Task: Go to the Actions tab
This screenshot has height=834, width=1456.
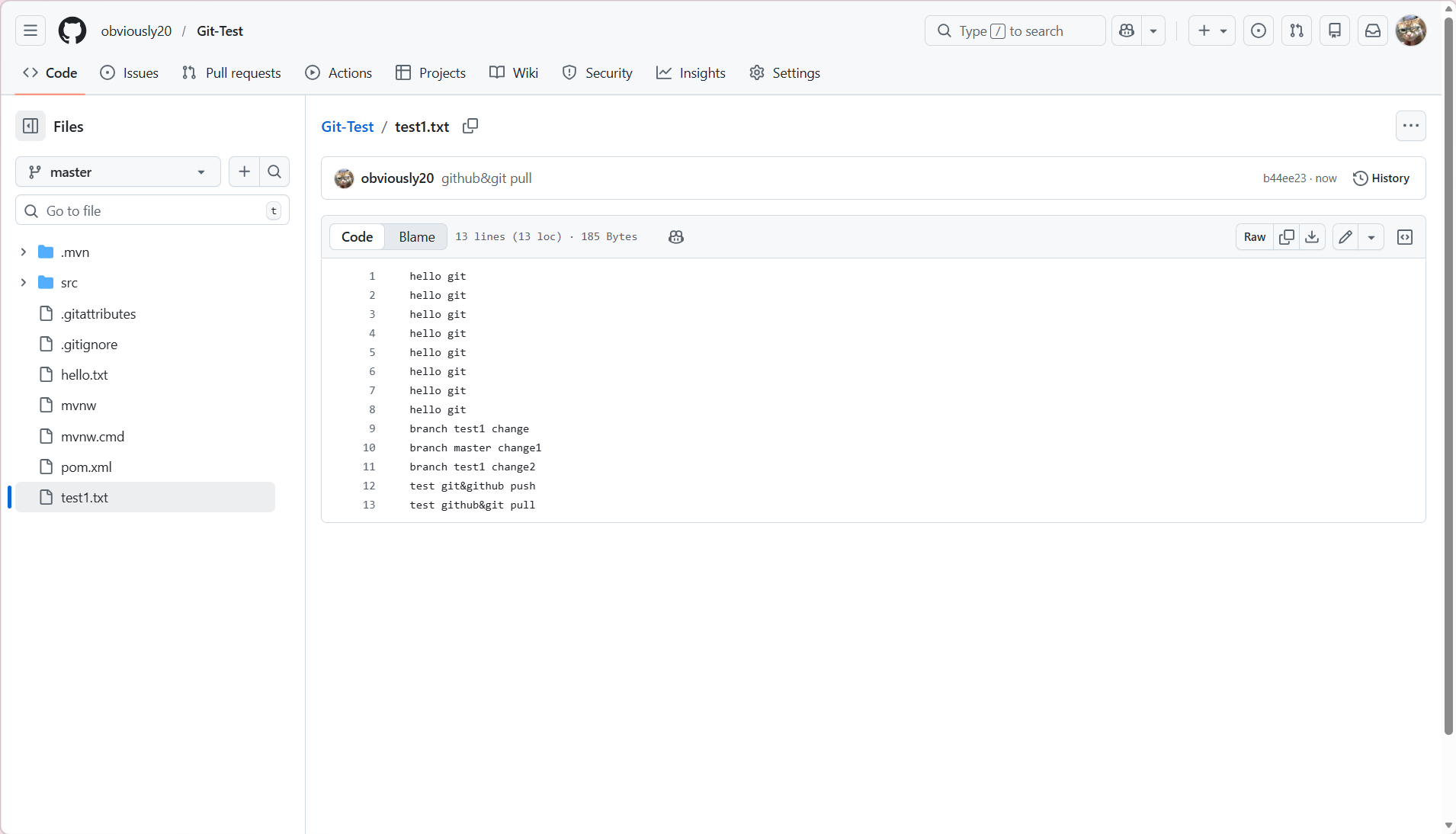Action: click(x=338, y=72)
